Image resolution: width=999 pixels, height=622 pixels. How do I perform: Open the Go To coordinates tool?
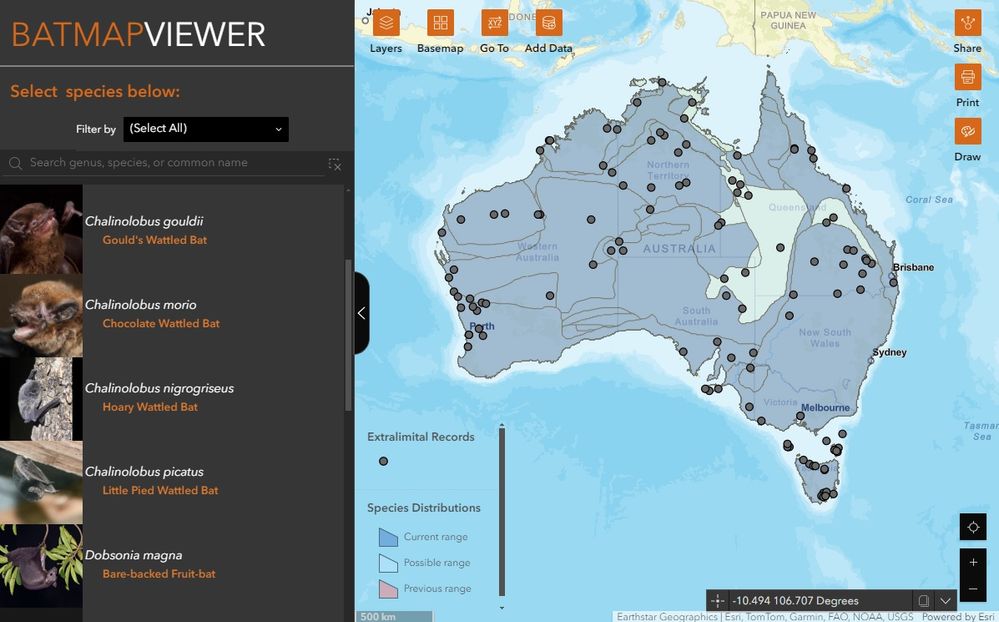pyautogui.click(x=494, y=24)
